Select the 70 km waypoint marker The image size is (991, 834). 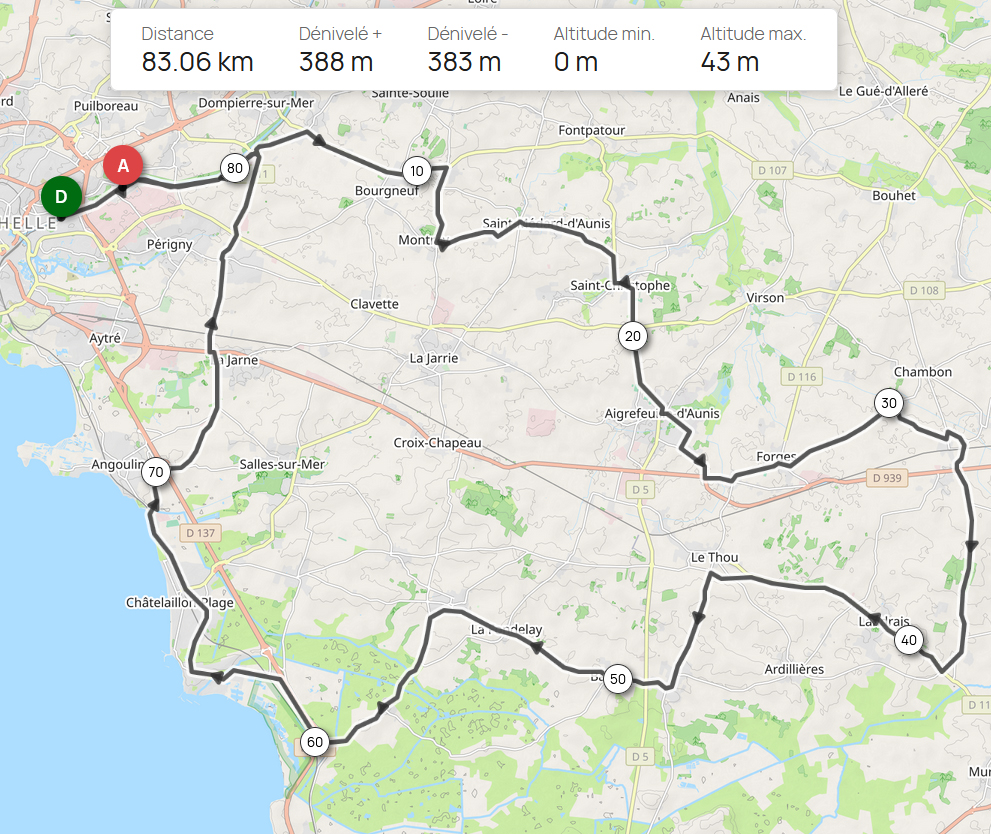(x=156, y=472)
